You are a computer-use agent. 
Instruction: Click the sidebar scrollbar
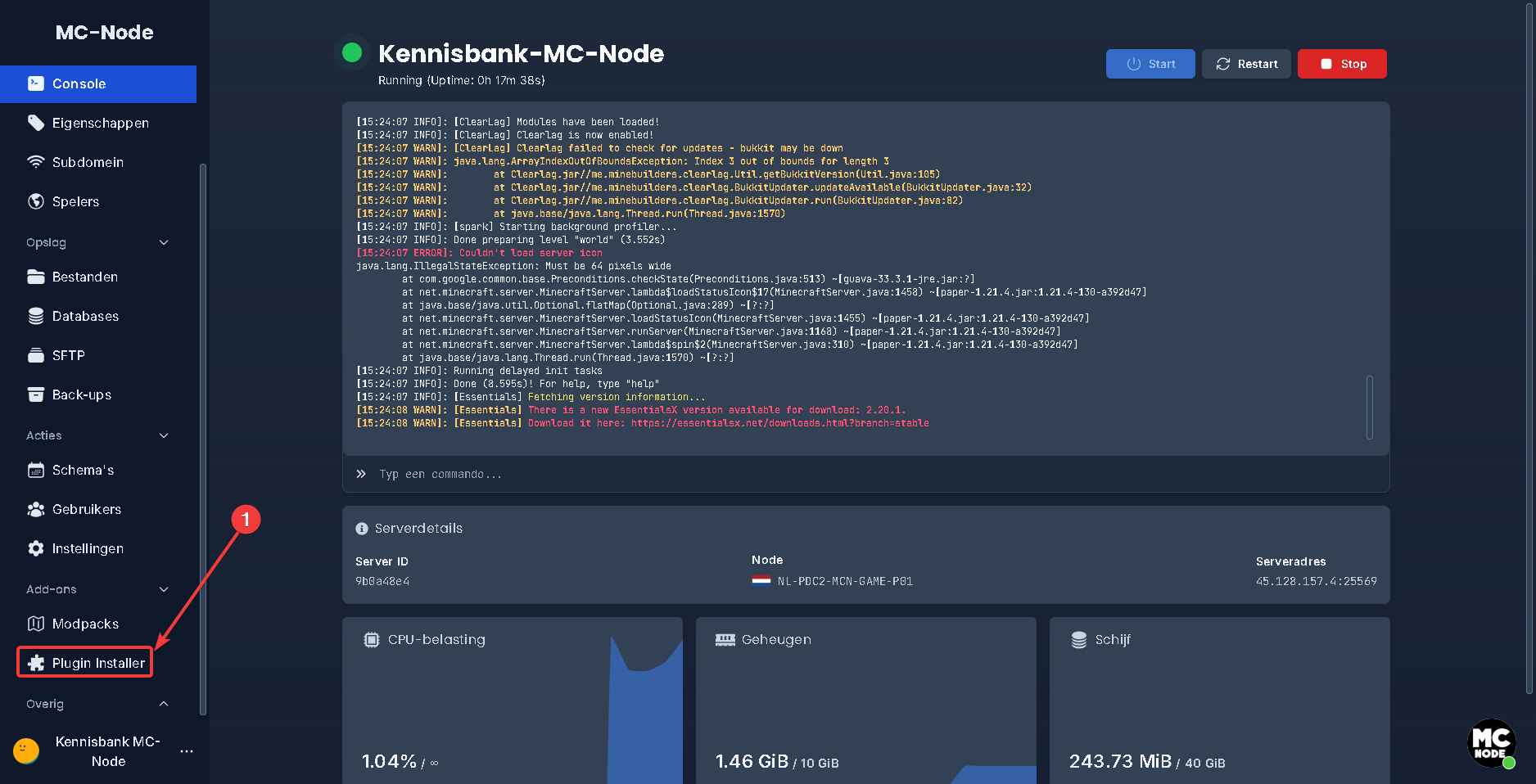[203, 439]
